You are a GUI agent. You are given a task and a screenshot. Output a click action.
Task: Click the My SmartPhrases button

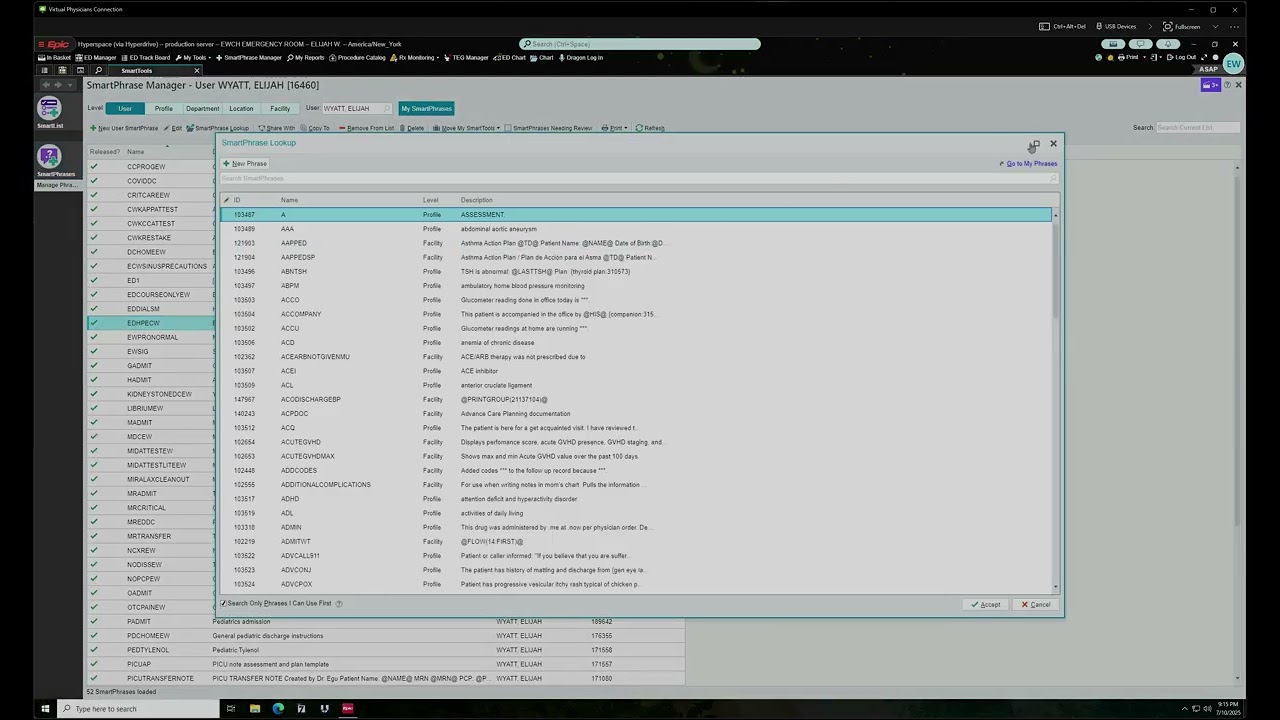point(426,108)
